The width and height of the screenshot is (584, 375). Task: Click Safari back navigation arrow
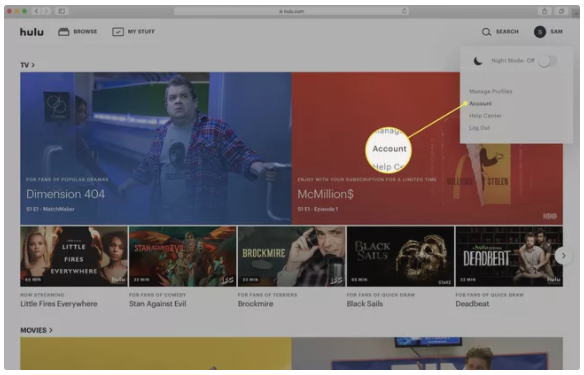point(36,11)
